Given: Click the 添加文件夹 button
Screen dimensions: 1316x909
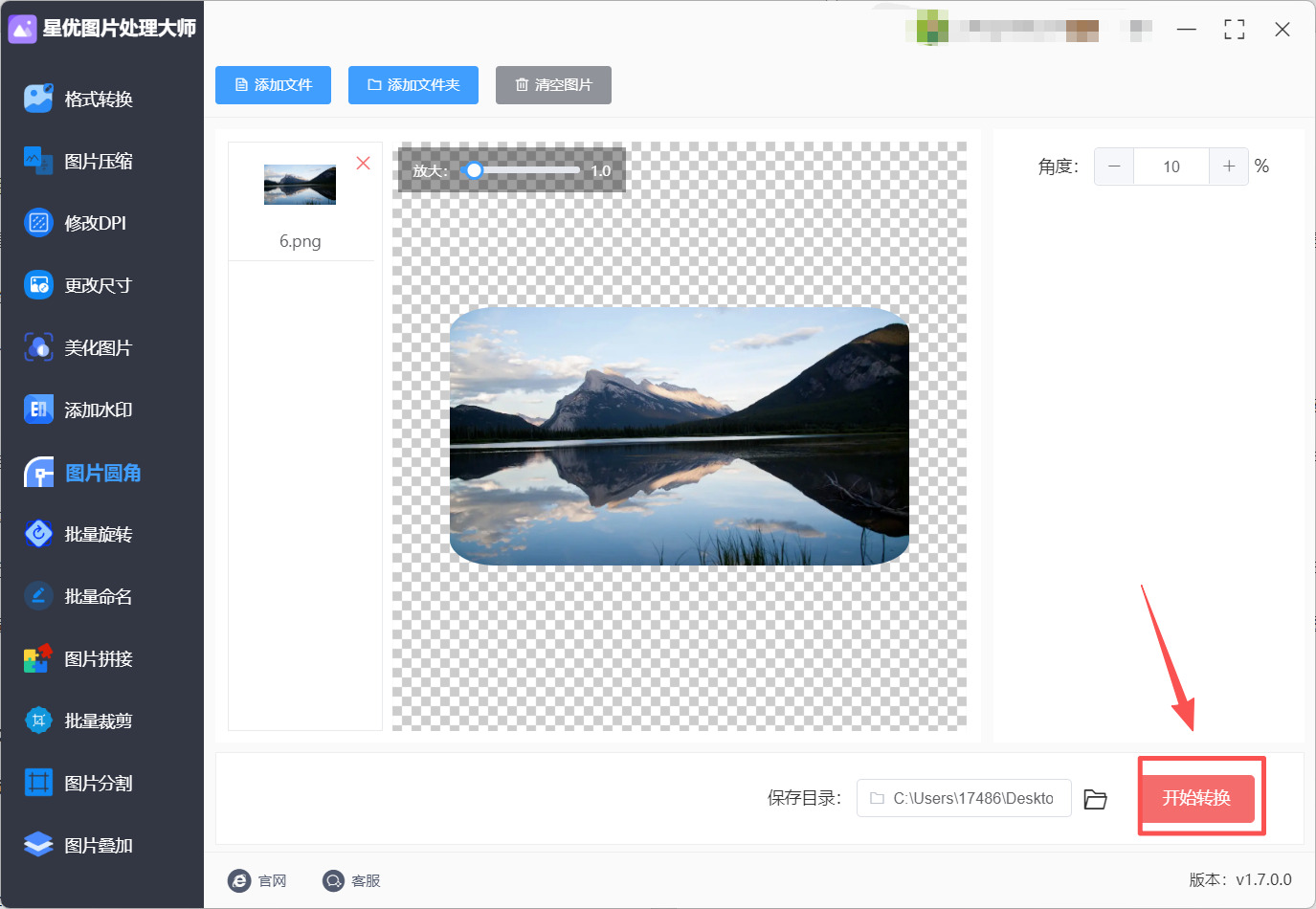Looking at the screenshot, I should [x=413, y=85].
